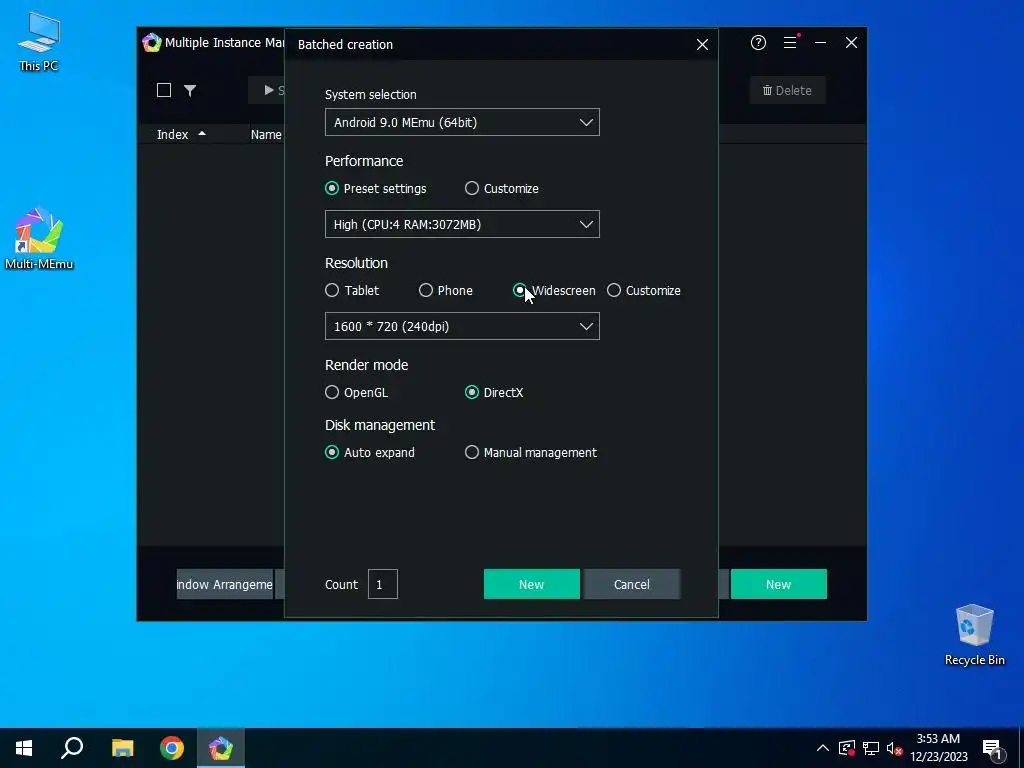Click New button in manager window
This screenshot has height=768, width=1024.
click(778, 584)
